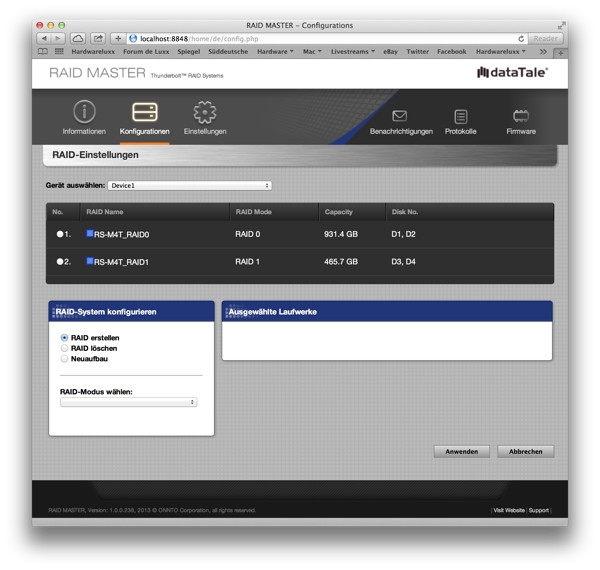Image resolution: width=600 pixels, height=570 pixels.
Task: Select the Neuaufbau option
Action: pos(64,358)
